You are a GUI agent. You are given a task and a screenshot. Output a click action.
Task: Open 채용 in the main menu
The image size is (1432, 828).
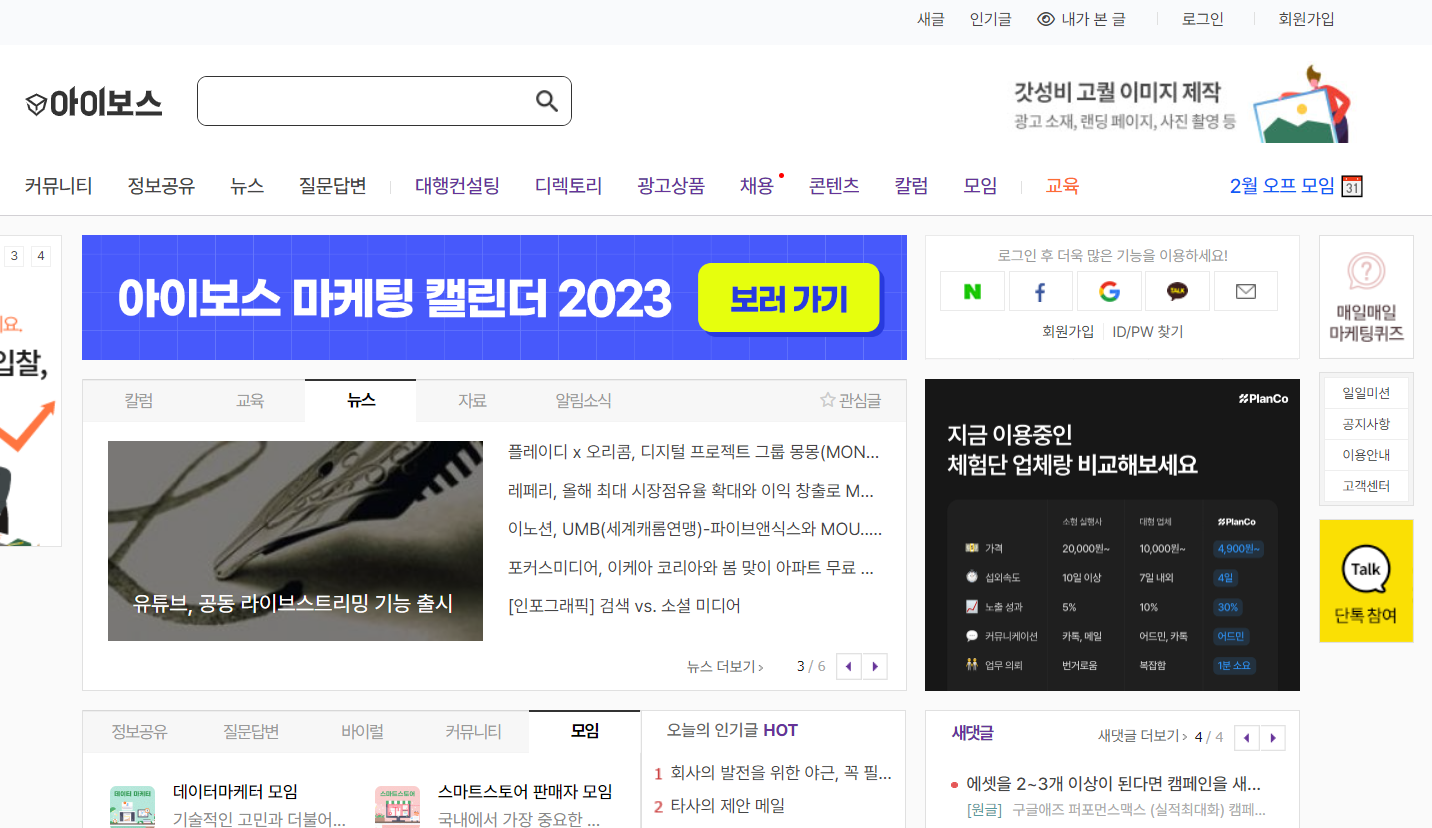757,186
